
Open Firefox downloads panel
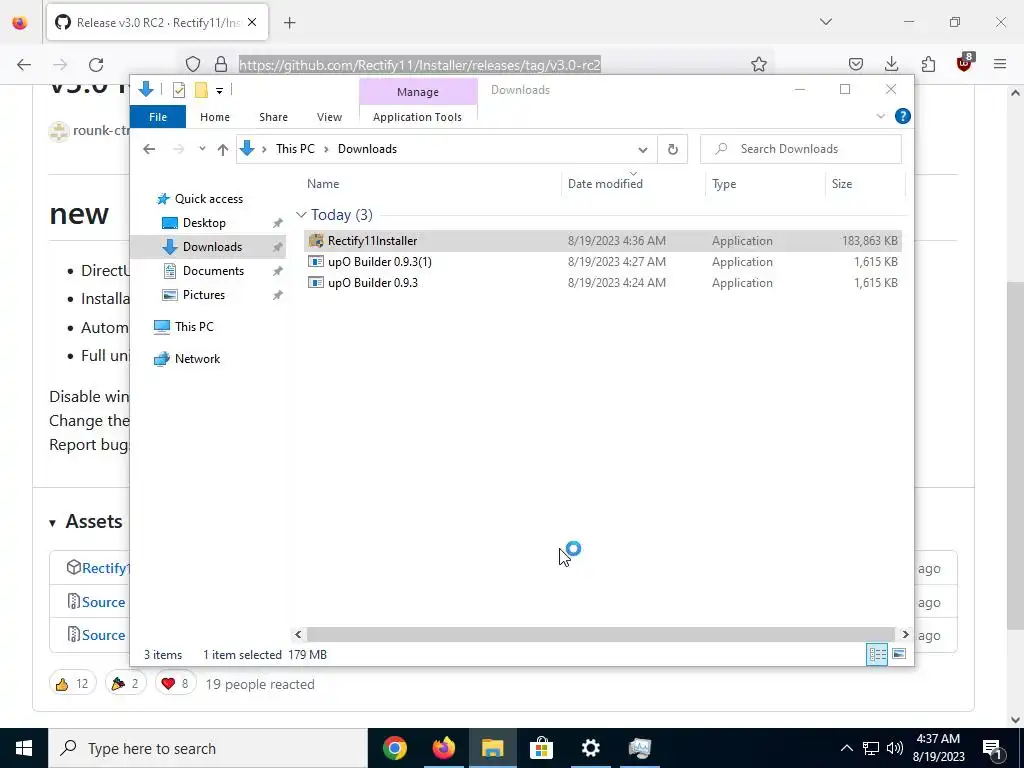pos(891,64)
